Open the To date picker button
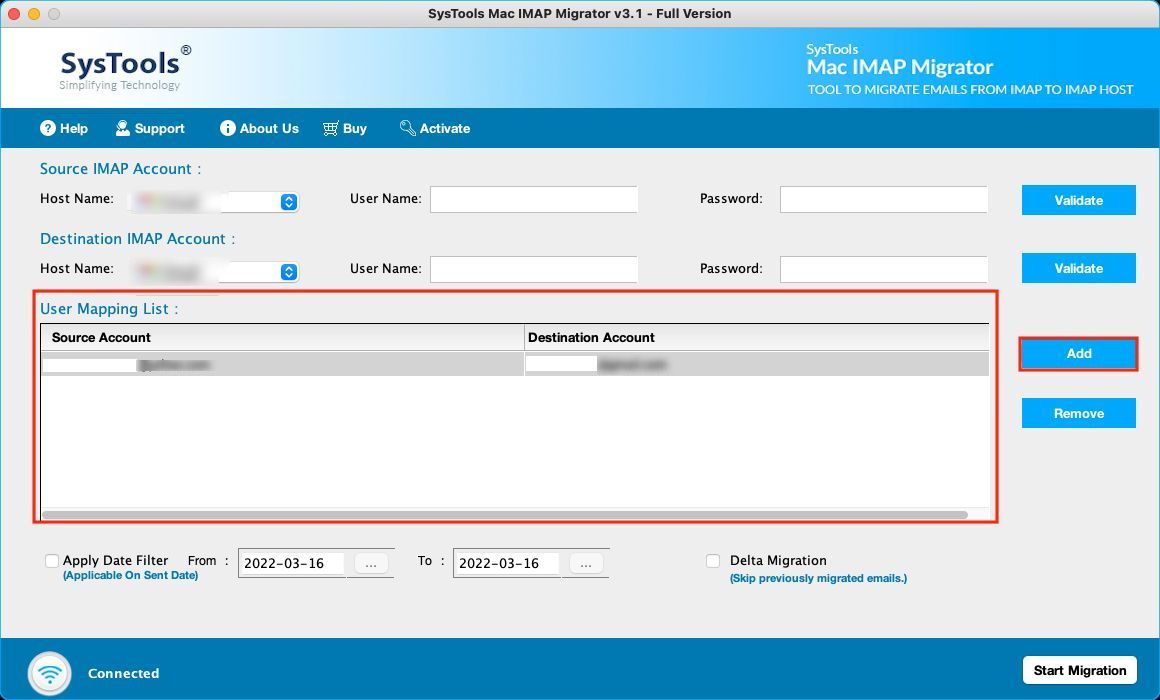 pyautogui.click(x=586, y=564)
